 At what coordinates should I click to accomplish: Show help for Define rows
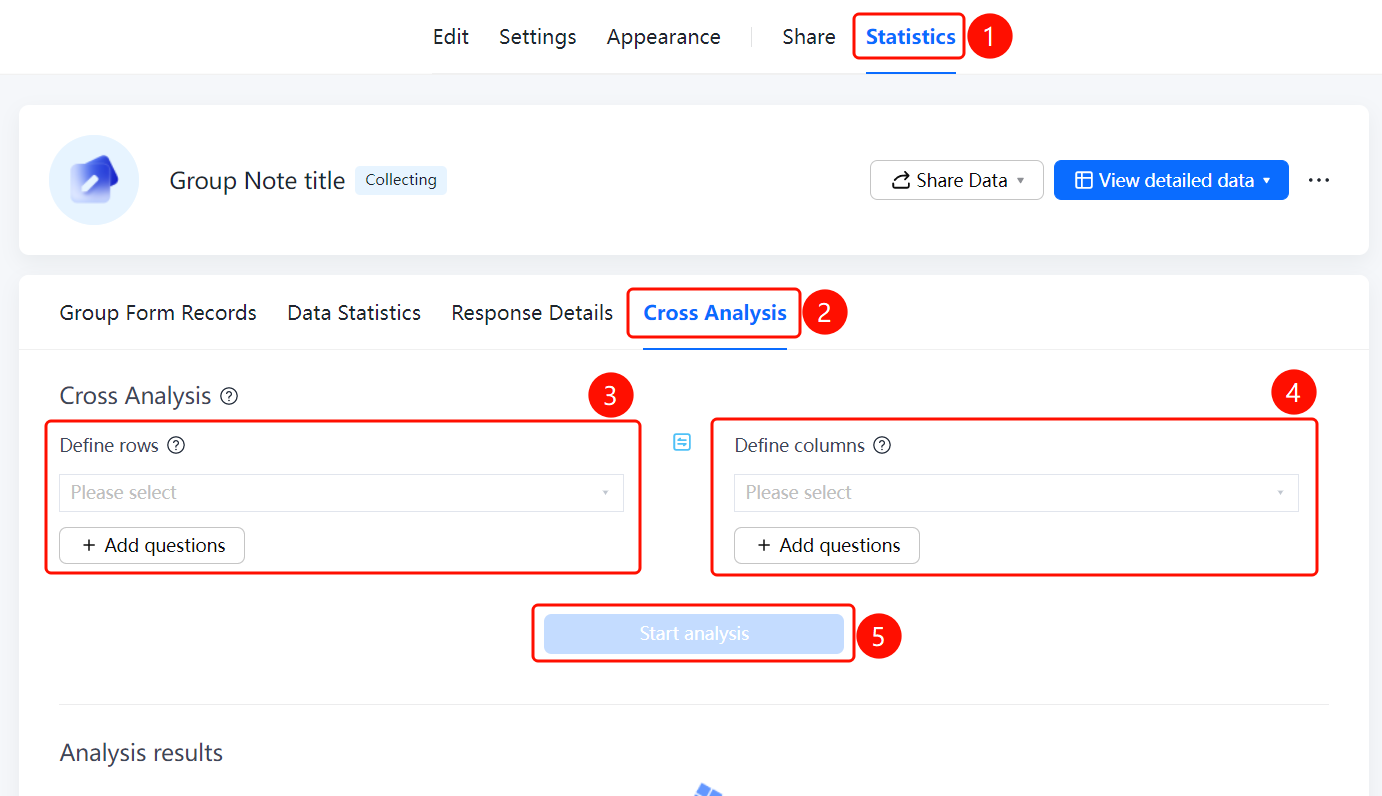pos(176,446)
